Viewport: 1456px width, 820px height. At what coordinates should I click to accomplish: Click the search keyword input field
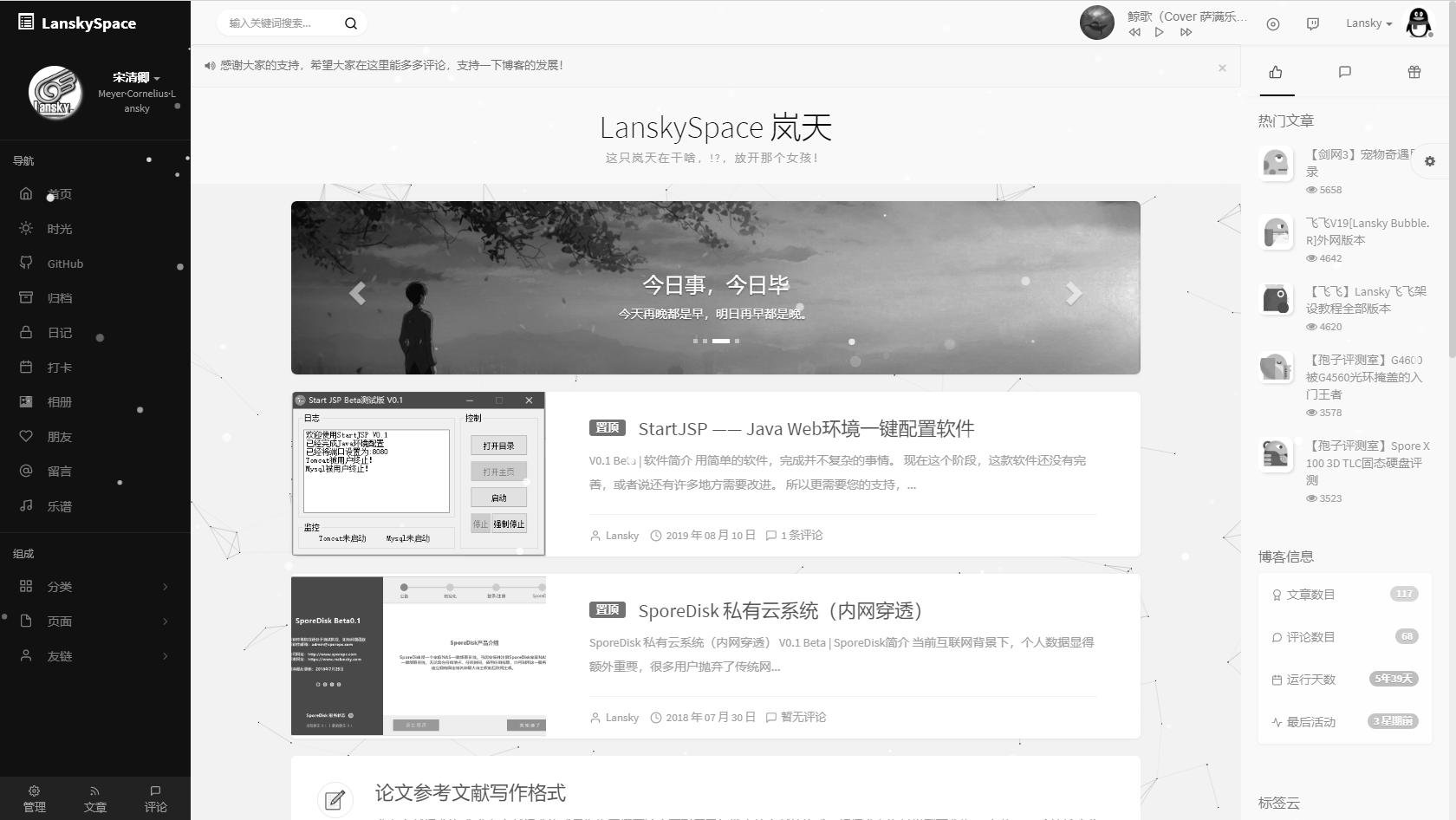point(279,23)
